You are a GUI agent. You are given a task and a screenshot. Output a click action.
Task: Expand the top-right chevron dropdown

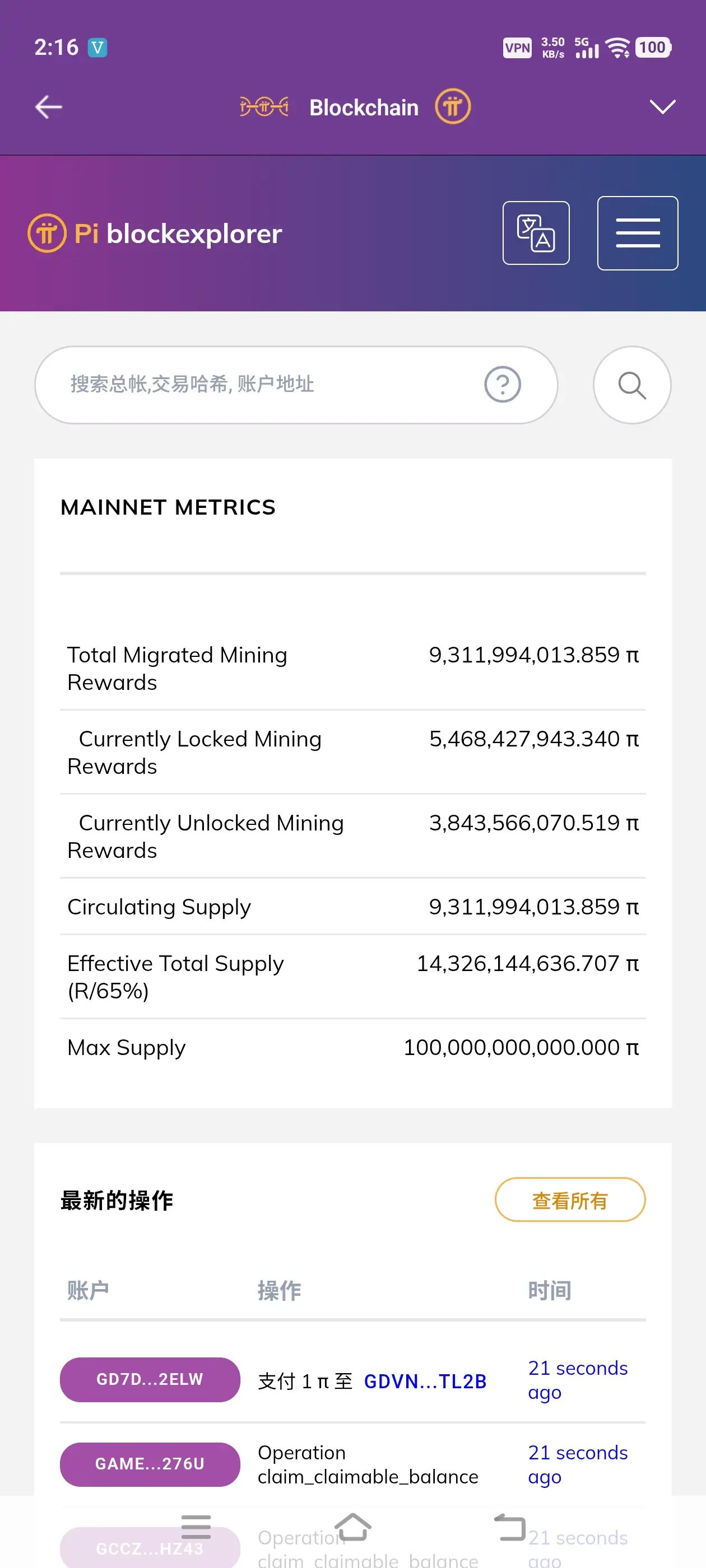(x=662, y=107)
